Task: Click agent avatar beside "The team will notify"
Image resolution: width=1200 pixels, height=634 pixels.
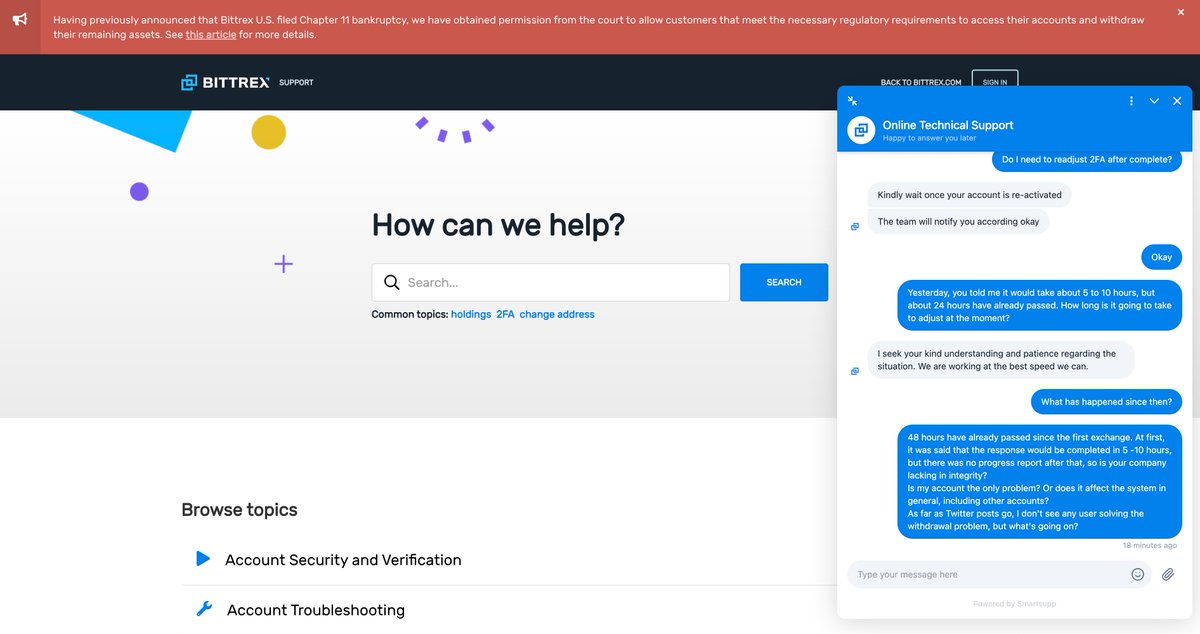Action: pos(854,227)
